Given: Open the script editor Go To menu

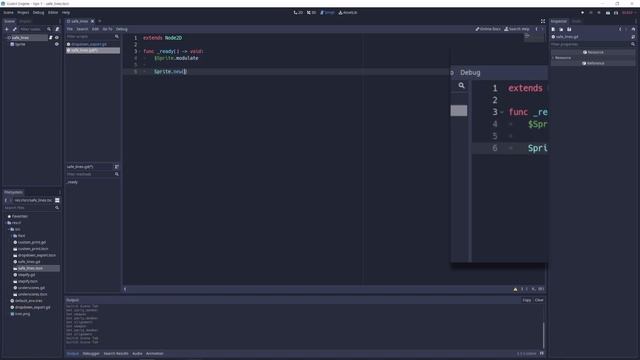Looking at the screenshot, I should 107,29.
